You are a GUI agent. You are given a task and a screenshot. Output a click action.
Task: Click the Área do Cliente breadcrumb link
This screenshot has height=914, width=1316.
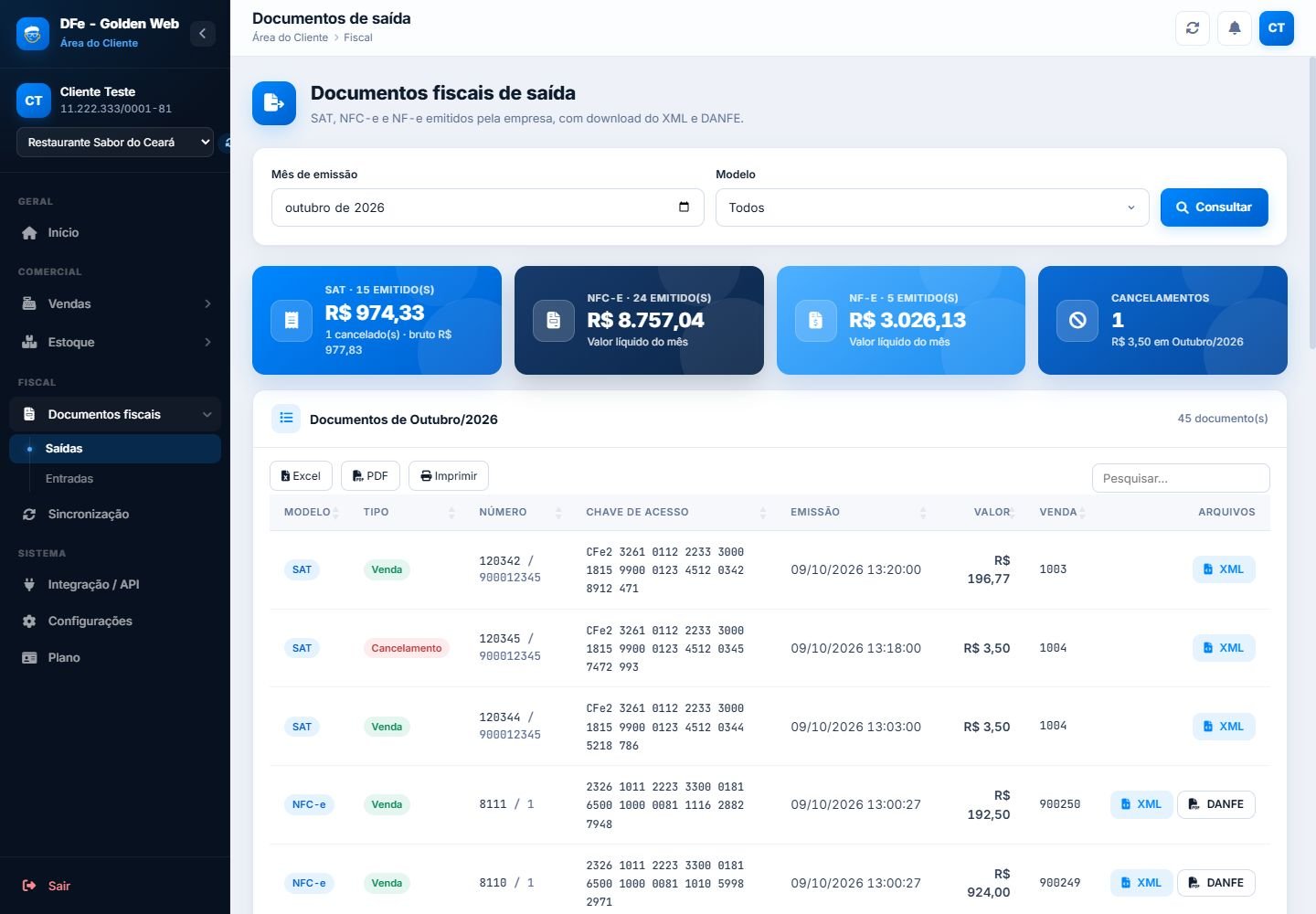pos(290,37)
